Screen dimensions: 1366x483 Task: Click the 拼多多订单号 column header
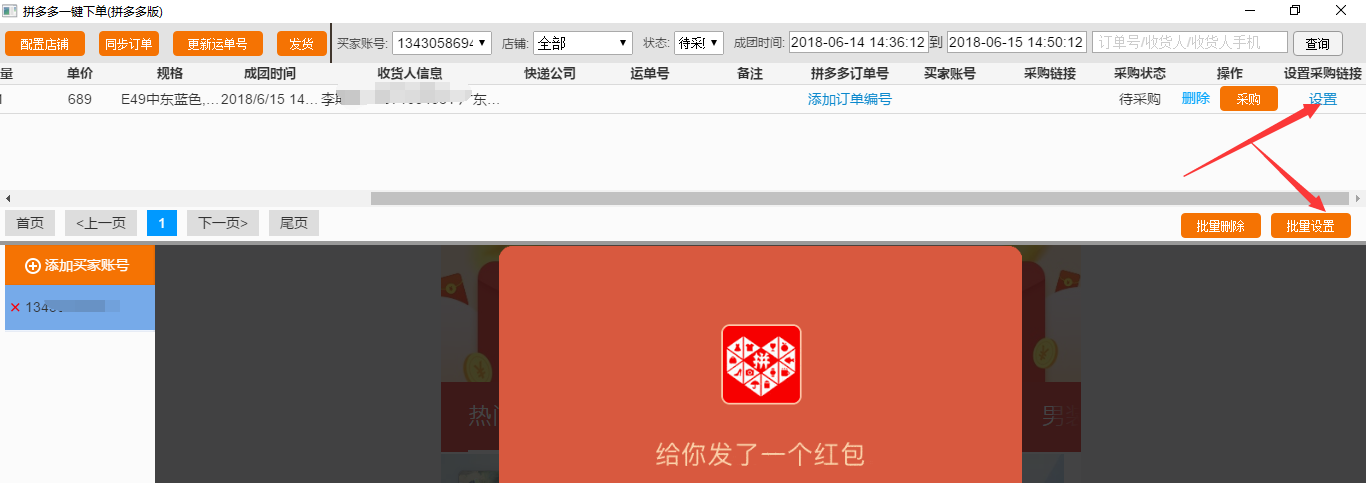(849, 74)
